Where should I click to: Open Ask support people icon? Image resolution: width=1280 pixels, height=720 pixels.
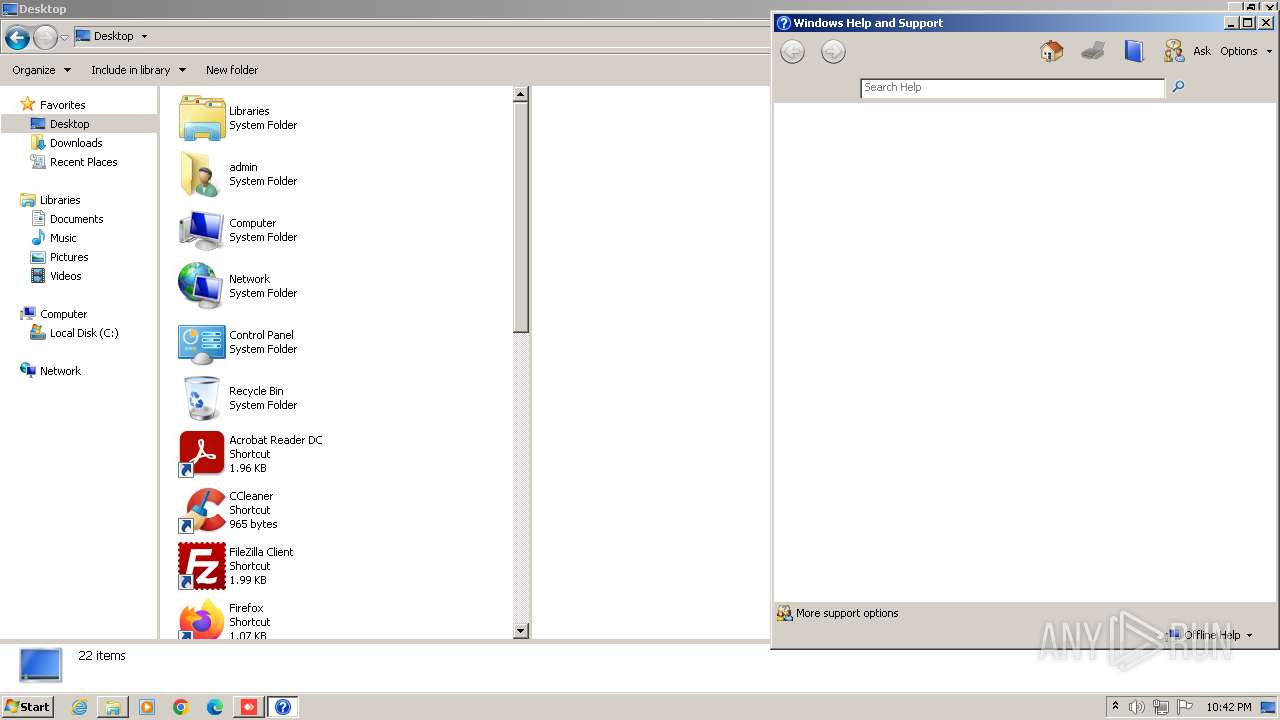(1174, 51)
